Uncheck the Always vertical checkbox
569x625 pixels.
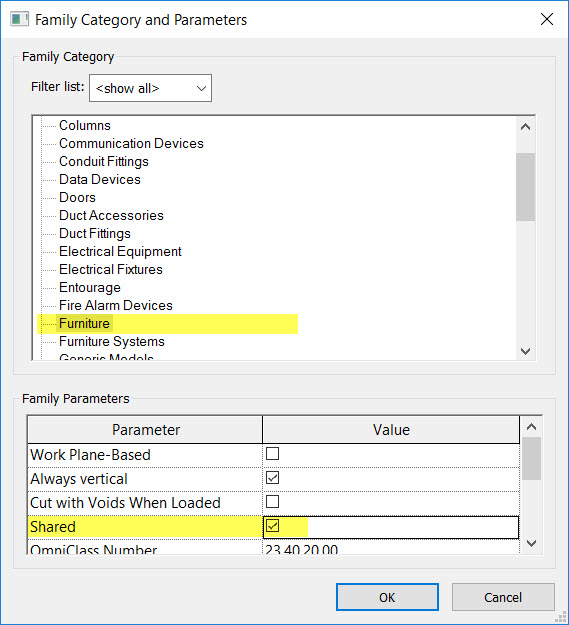tap(273, 478)
